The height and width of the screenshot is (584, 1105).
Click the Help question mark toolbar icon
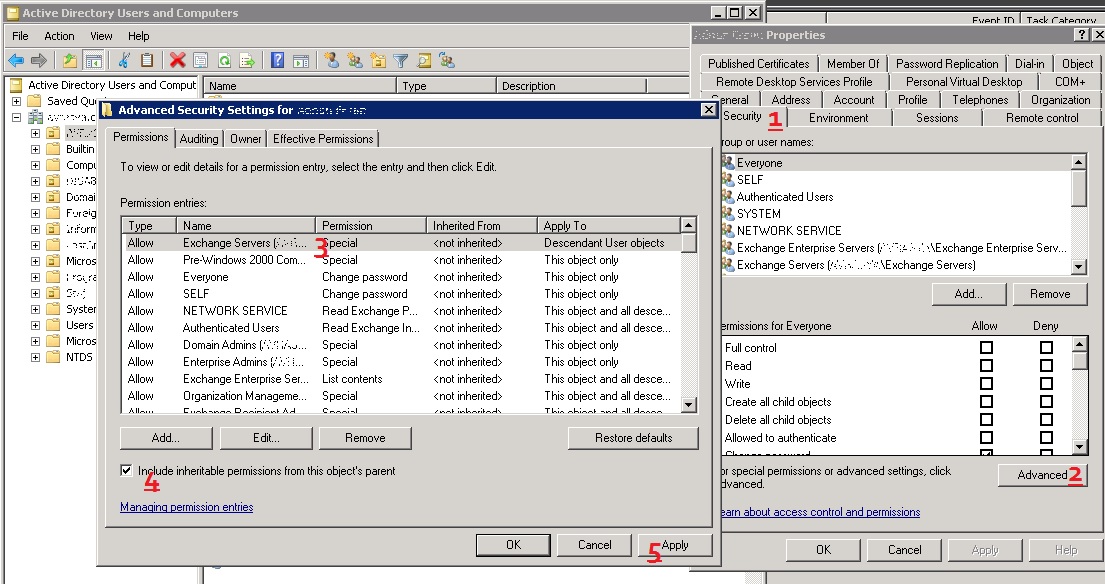(x=277, y=61)
